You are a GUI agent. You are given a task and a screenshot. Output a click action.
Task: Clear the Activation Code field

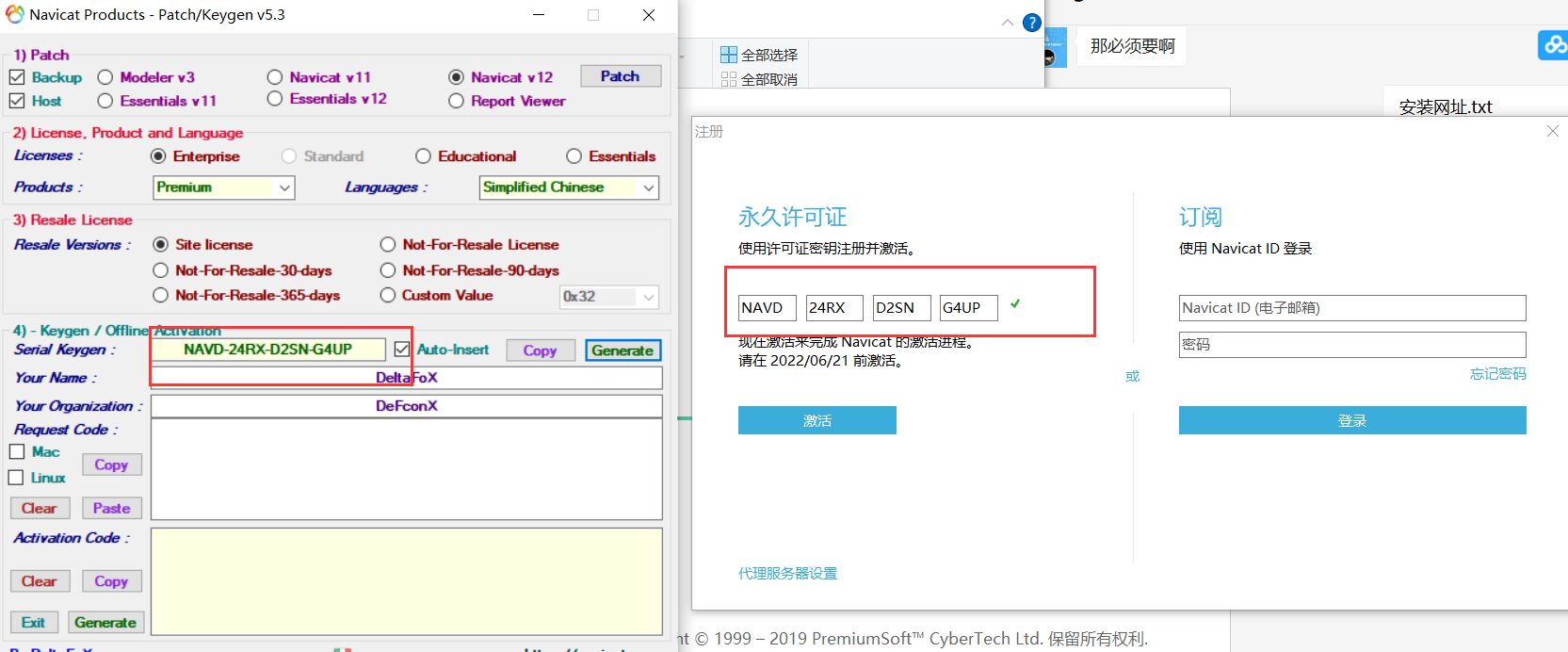[40, 581]
